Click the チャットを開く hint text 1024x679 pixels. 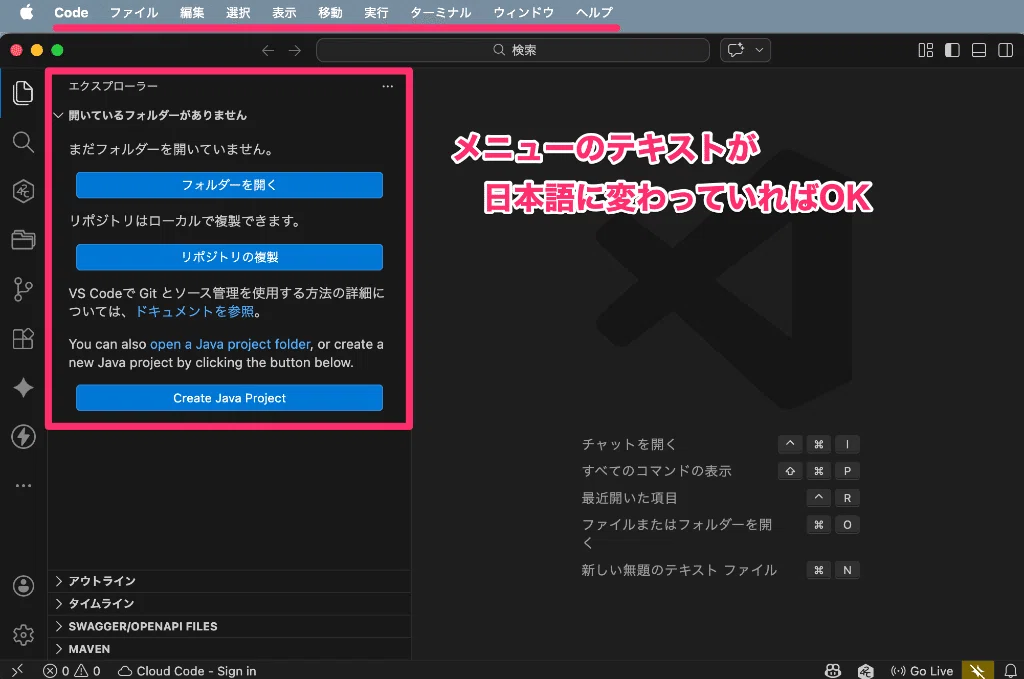point(629,444)
